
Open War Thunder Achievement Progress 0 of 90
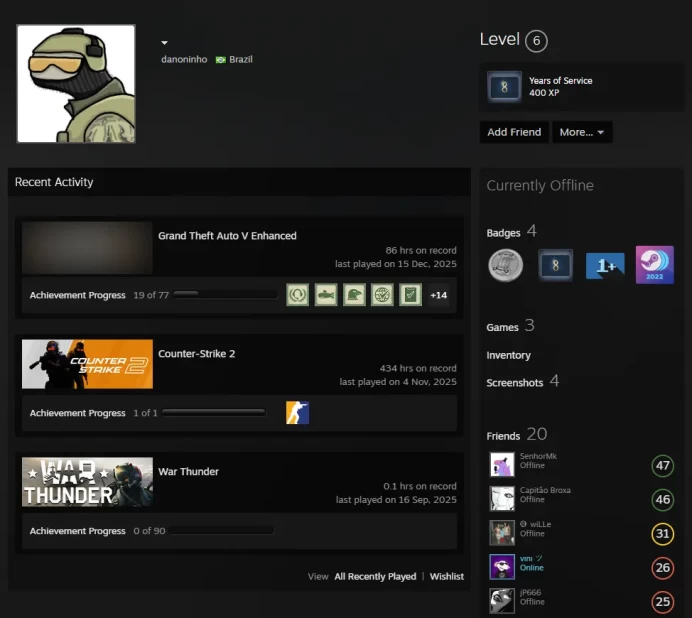click(x=98, y=531)
